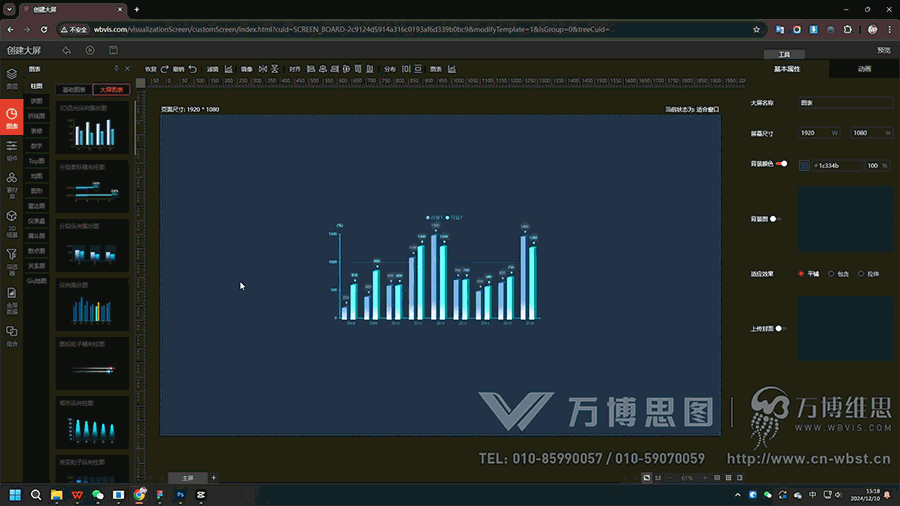Image resolution: width=900 pixels, height=506 pixels.
Task: Select the Top图 category
Action: 37,161
